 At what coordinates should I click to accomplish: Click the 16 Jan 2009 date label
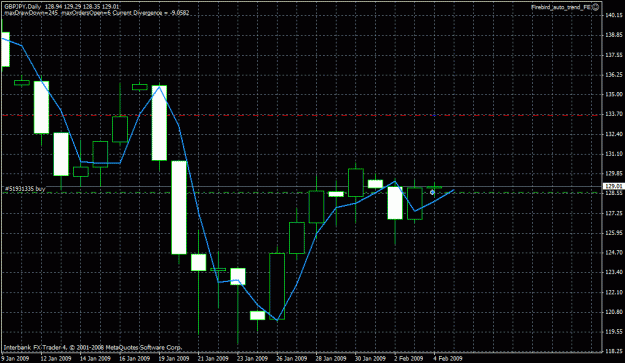click(x=135, y=358)
